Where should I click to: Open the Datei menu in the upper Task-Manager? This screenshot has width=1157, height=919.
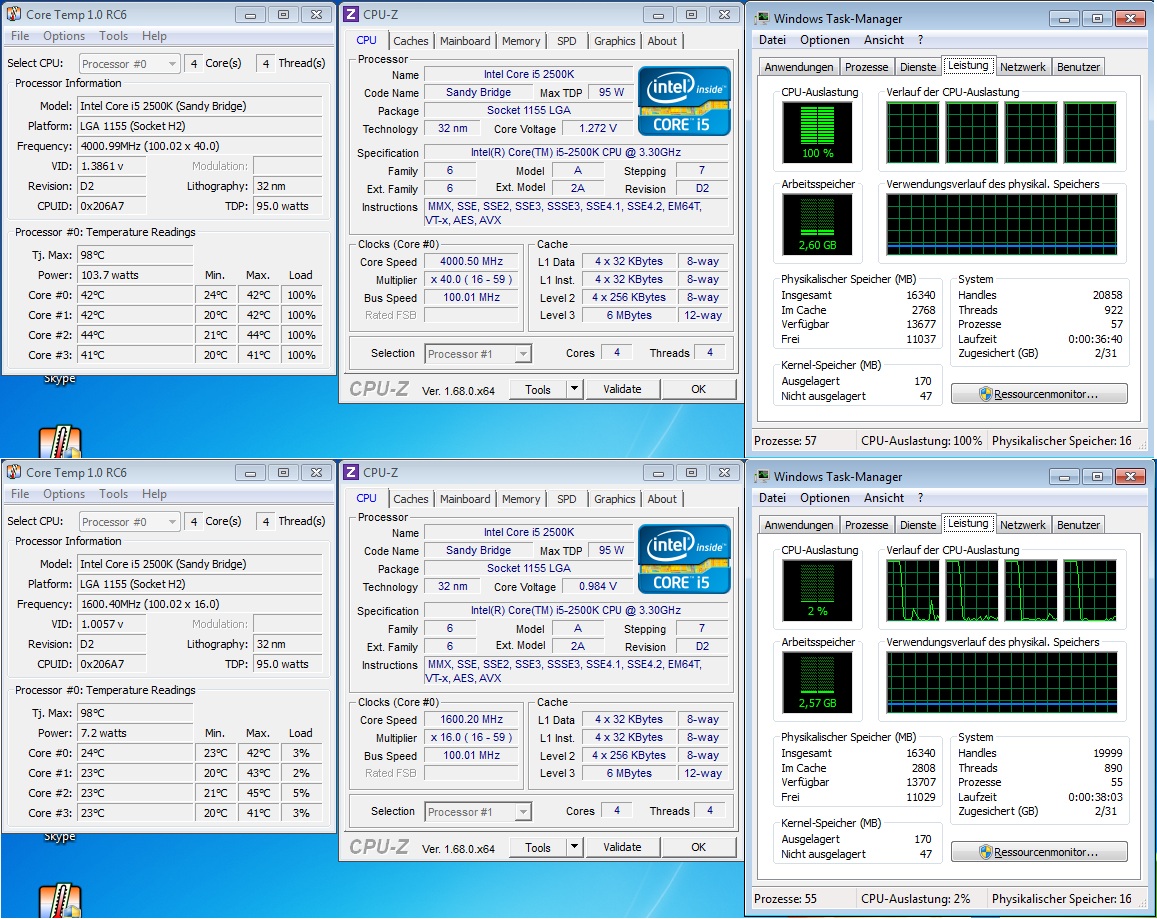pos(772,40)
